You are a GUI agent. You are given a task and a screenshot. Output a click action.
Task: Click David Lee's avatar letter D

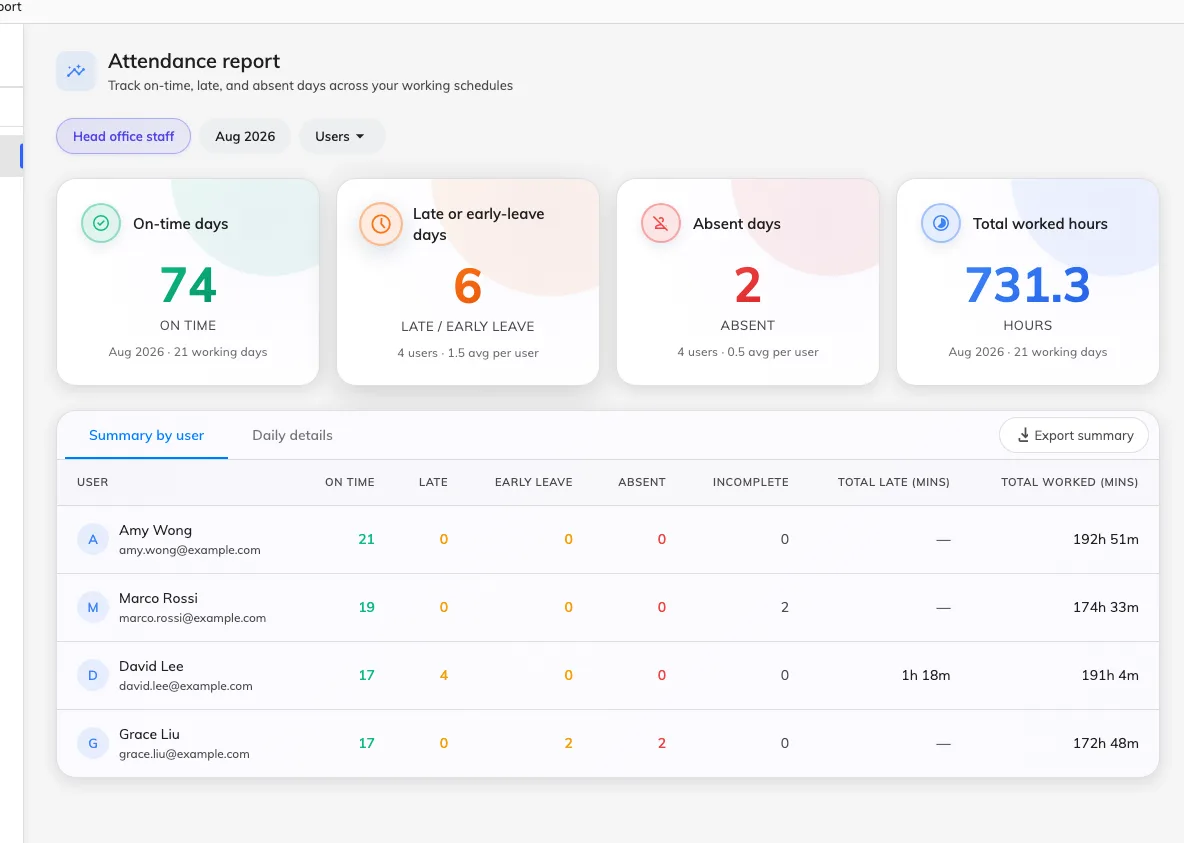(93, 675)
